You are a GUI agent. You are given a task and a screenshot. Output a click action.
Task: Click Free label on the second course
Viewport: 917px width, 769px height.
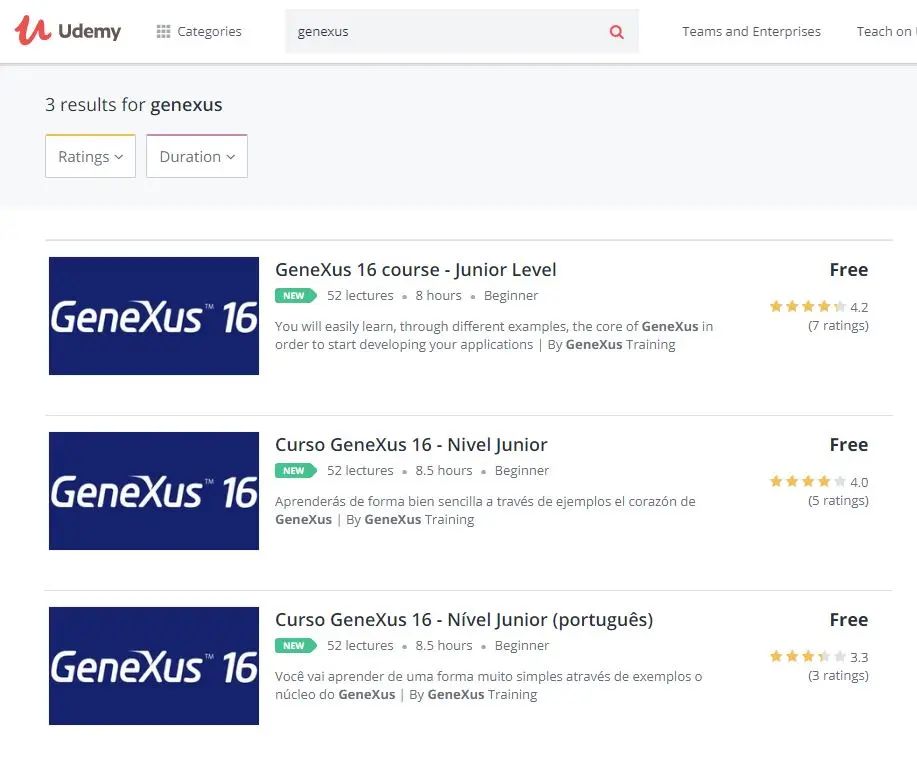click(848, 444)
